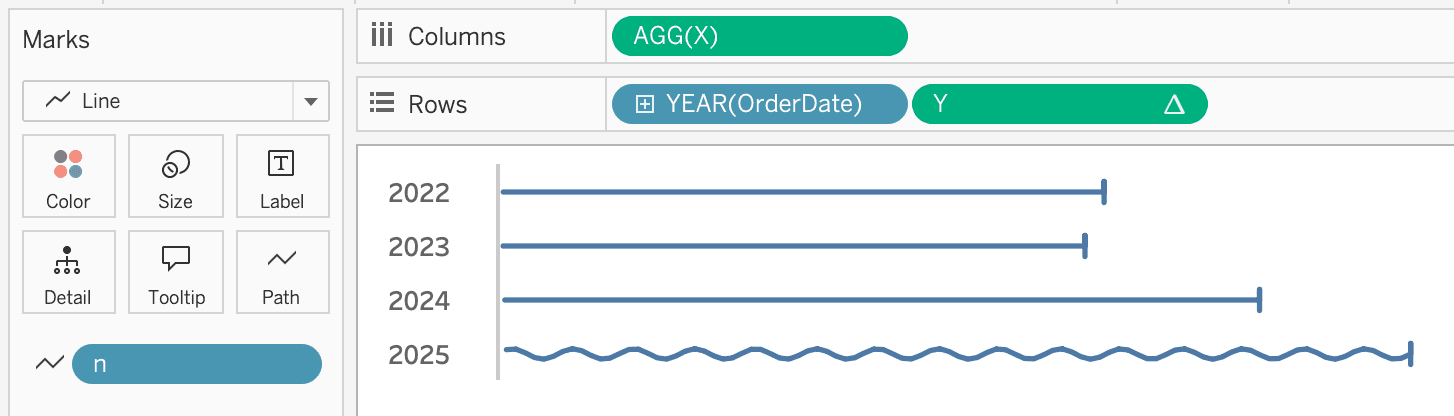Viewport: 1454px width, 416px height.
Task: Click the Rows shelf grid icon
Action: pyautogui.click(x=381, y=104)
